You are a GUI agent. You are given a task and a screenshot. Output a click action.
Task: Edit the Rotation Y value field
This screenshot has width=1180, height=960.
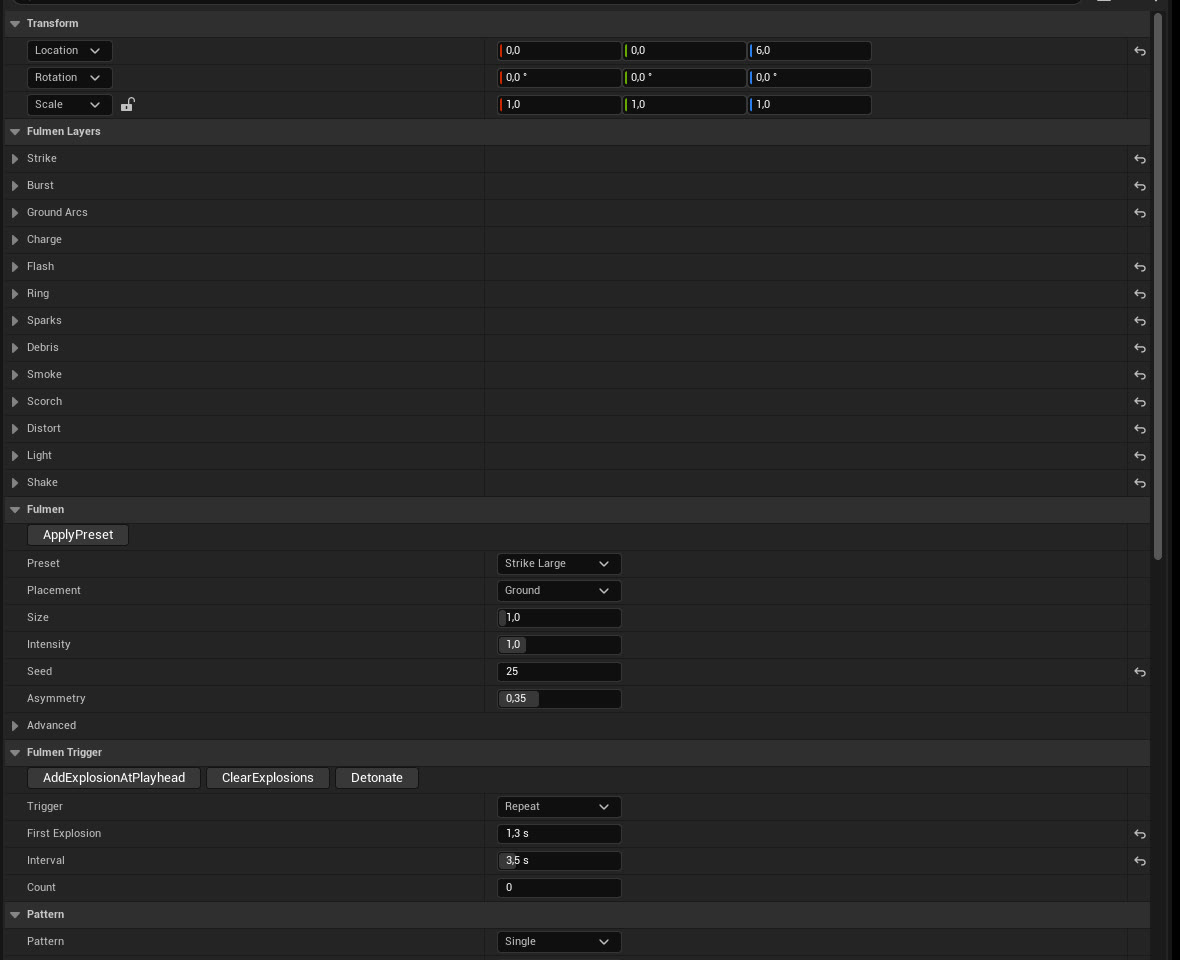click(684, 77)
